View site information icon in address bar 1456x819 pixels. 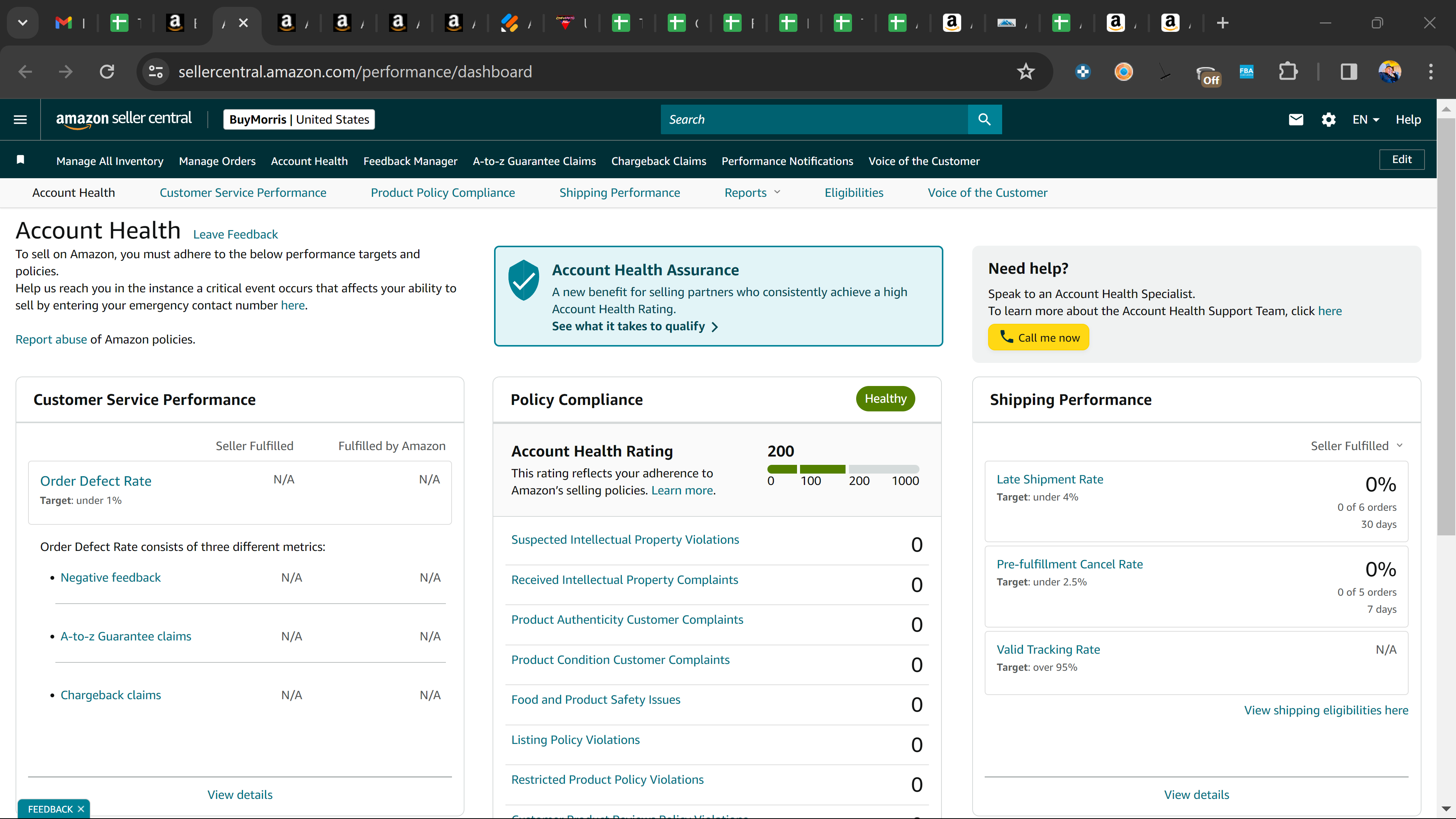tap(155, 72)
